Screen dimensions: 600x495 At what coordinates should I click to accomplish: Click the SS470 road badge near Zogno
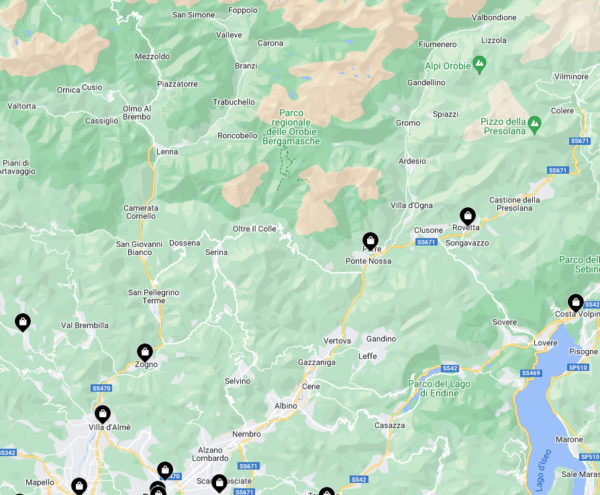[101, 388]
